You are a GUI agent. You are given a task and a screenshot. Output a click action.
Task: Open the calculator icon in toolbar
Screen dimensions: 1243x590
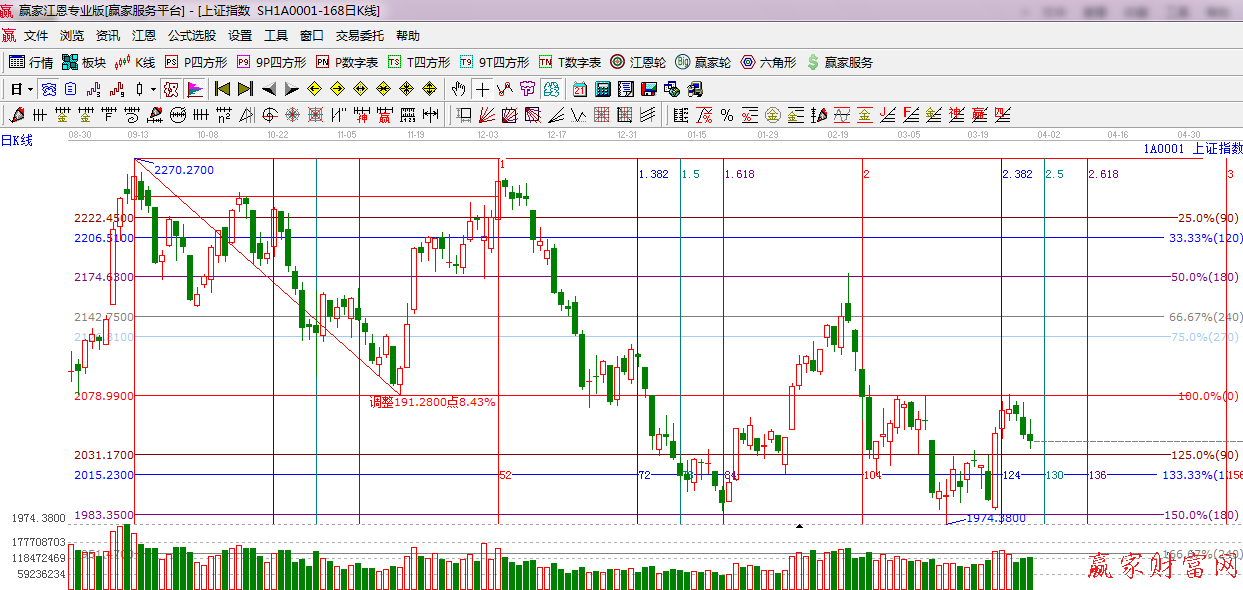[603, 89]
